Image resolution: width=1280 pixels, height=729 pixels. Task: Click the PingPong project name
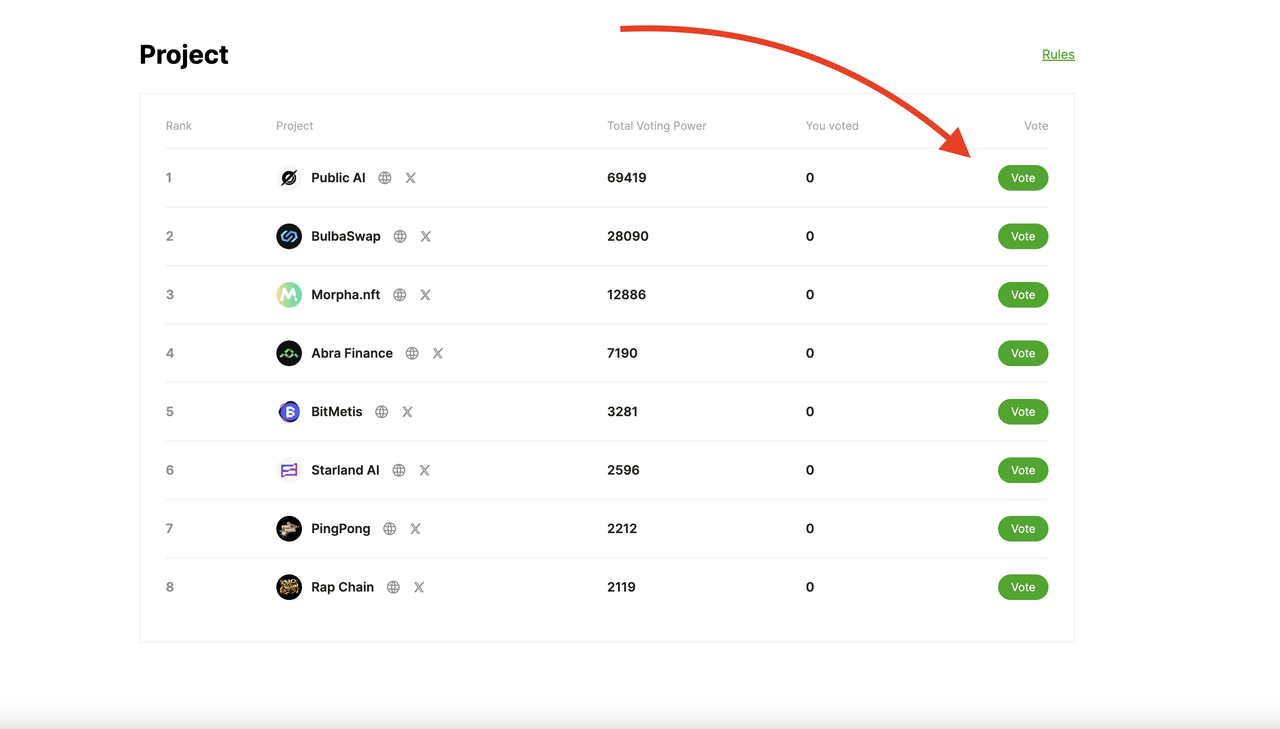pyautogui.click(x=341, y=529)
